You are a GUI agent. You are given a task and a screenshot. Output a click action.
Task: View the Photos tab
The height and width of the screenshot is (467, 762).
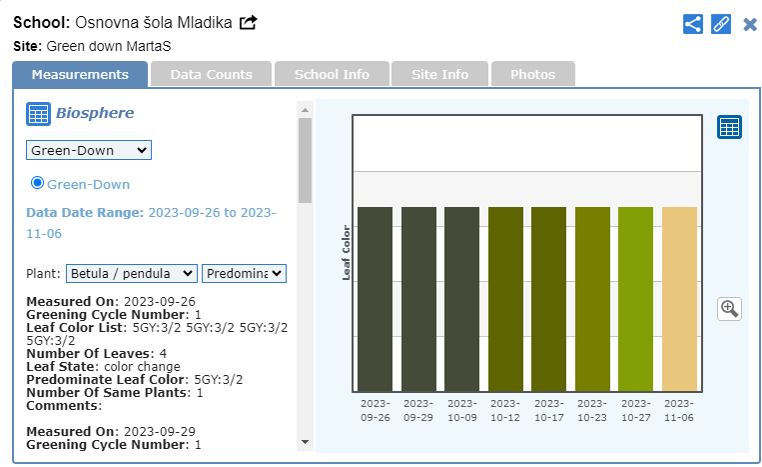(533, 74)
